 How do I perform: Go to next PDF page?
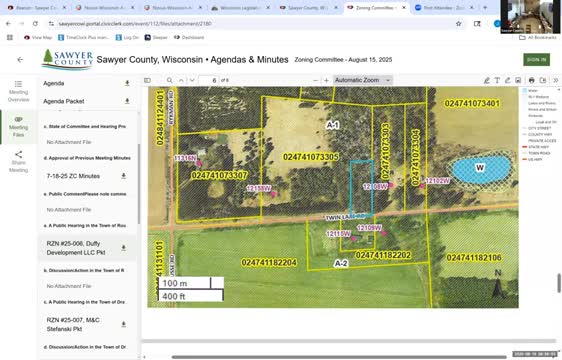click(x=192, y=80)
